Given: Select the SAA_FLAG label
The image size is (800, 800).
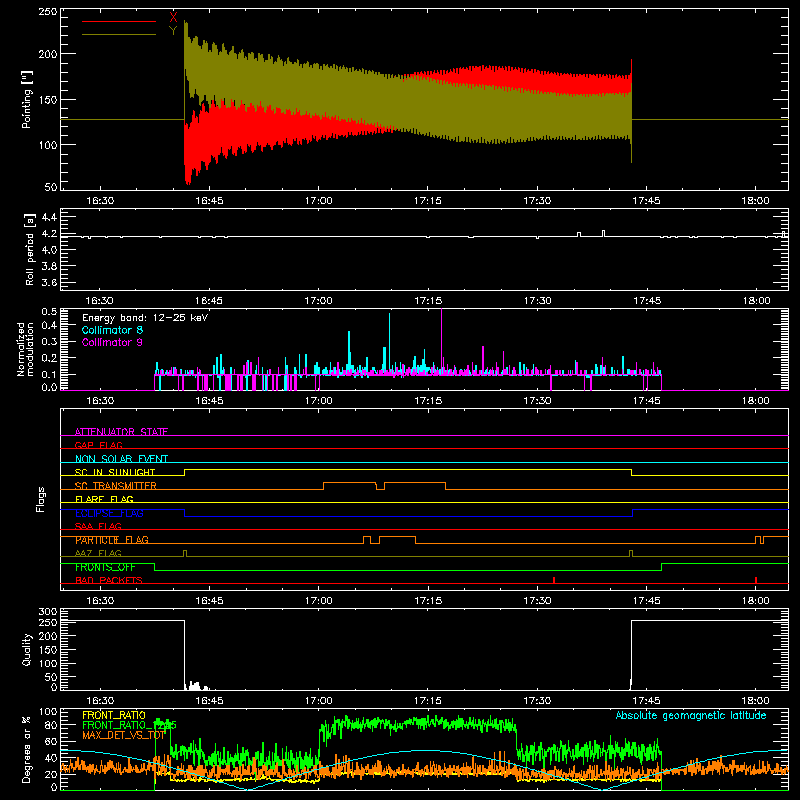Looking at the screenshot, I should (98, 526).
